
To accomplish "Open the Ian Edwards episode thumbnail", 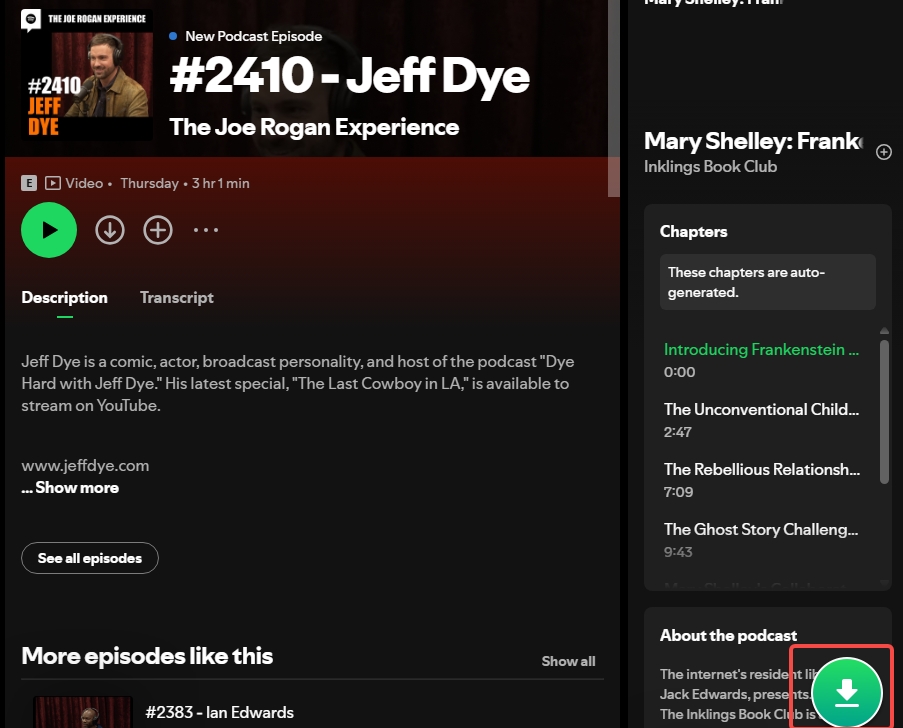I will [82, 712].
